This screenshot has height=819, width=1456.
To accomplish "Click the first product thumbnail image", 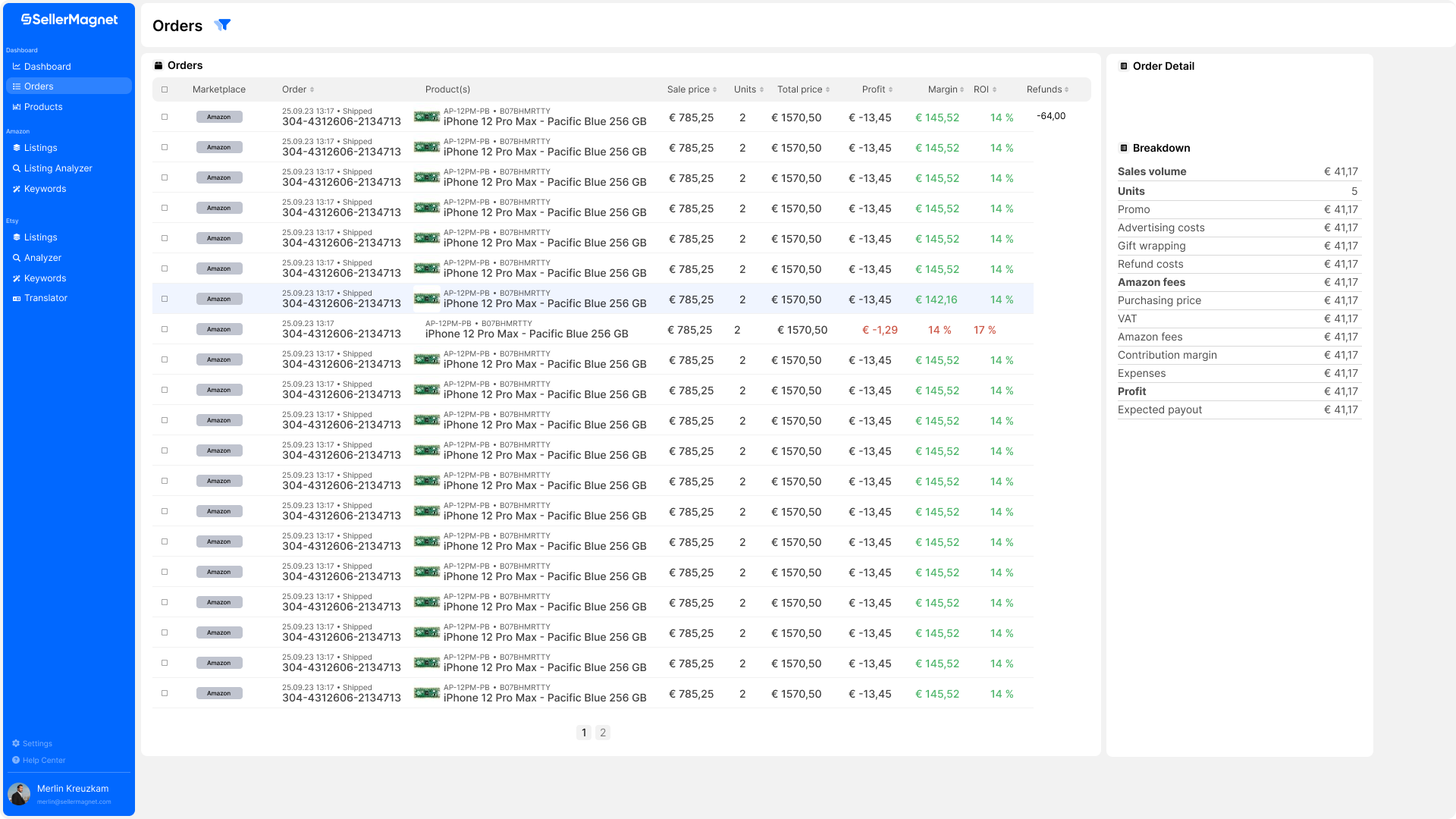I will (x=427, y=117).
